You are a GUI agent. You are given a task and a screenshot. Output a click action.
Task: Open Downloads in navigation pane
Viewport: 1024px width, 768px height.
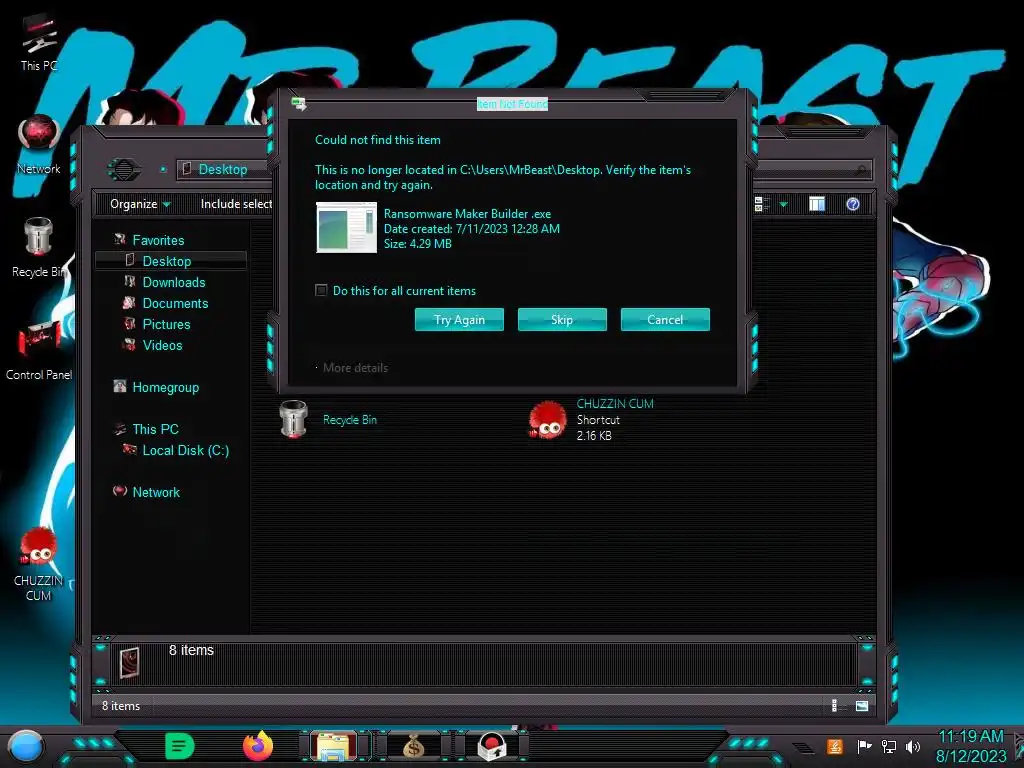[x=174, y=282]
